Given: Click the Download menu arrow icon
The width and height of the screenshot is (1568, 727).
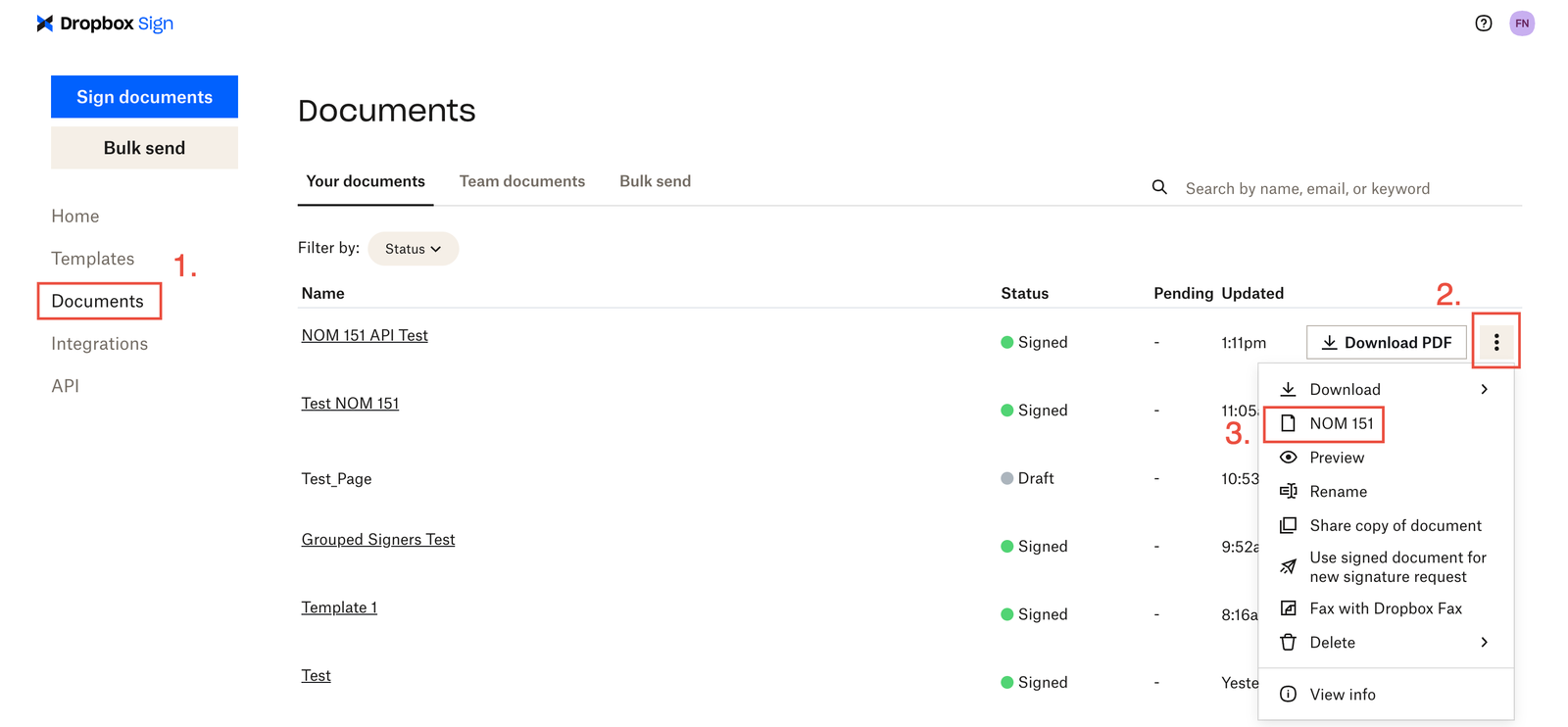Looking at the screenshot, I should (1289, 389).
